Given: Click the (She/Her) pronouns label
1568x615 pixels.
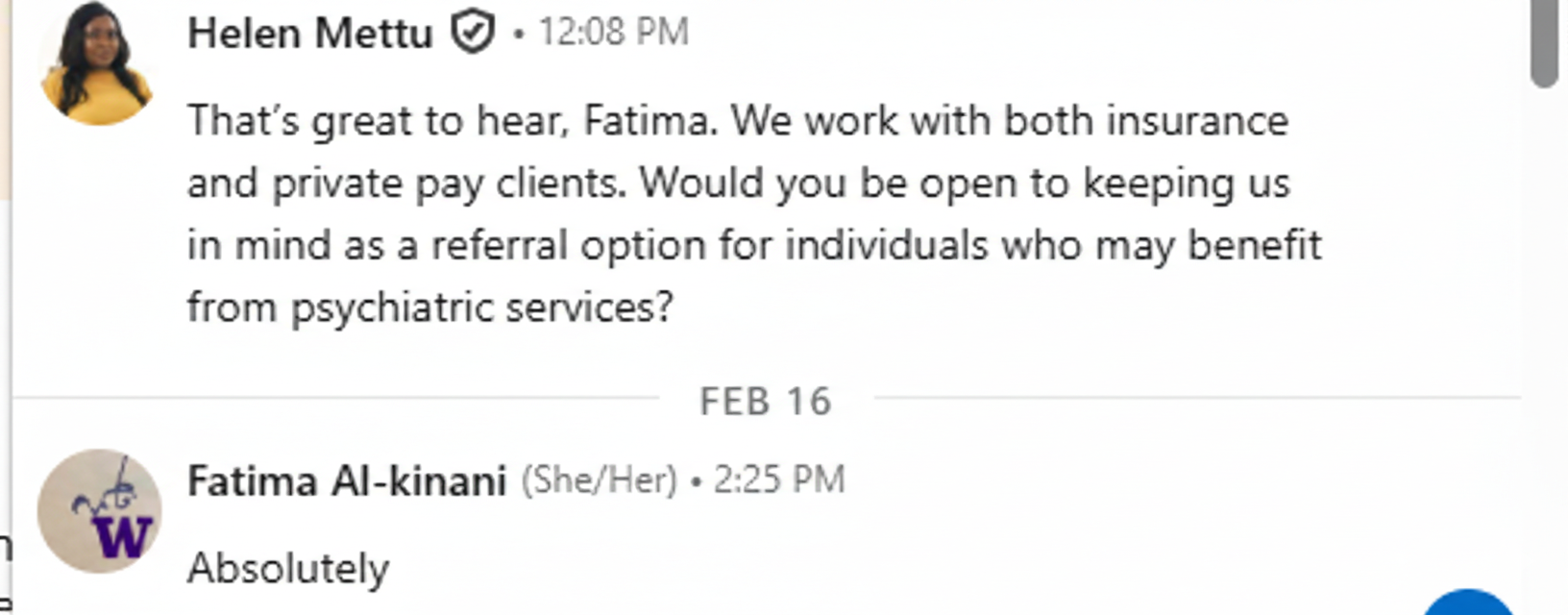Looking at the screenshot, I should 600,480.
